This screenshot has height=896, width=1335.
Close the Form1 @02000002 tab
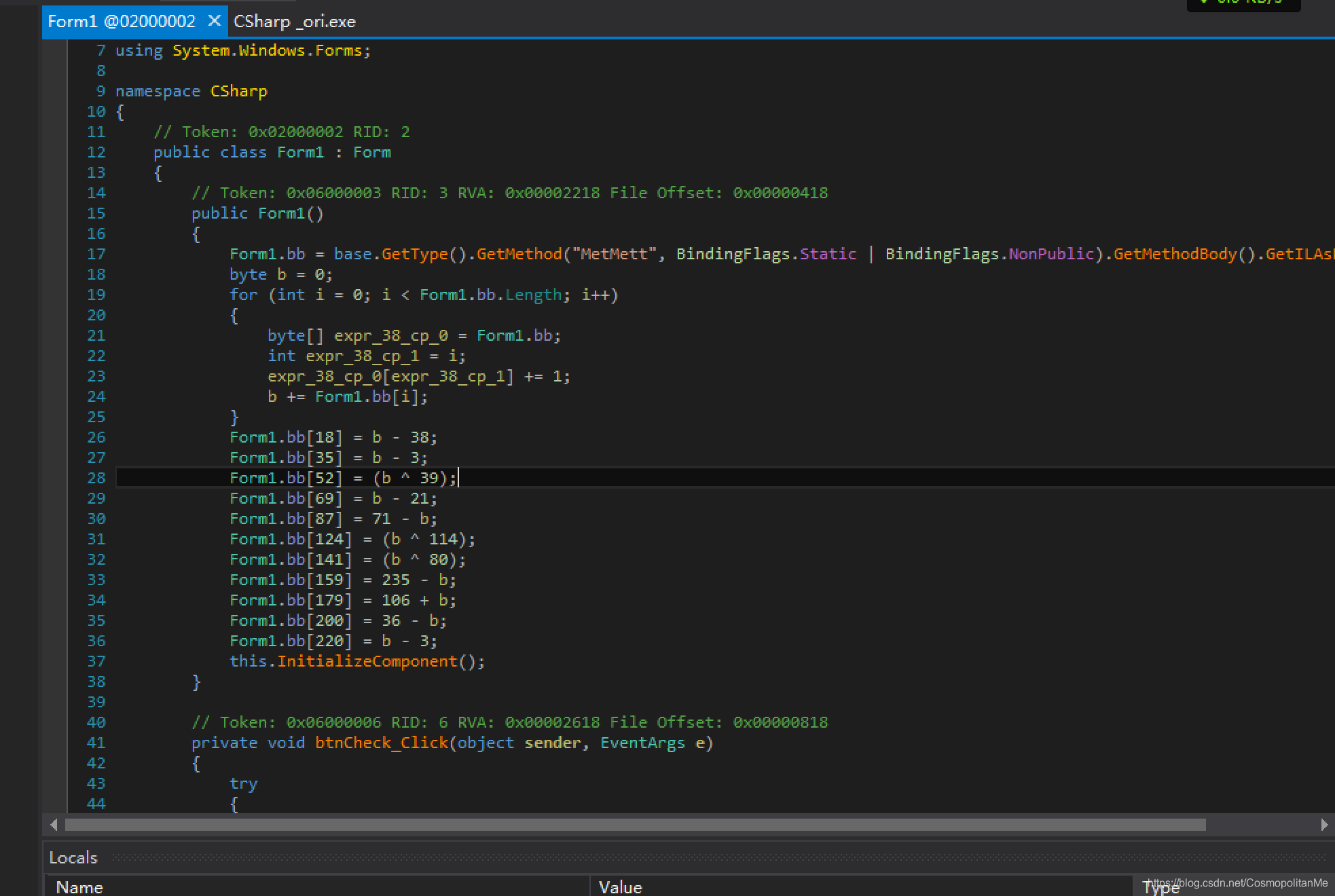(x=214, y=21)
